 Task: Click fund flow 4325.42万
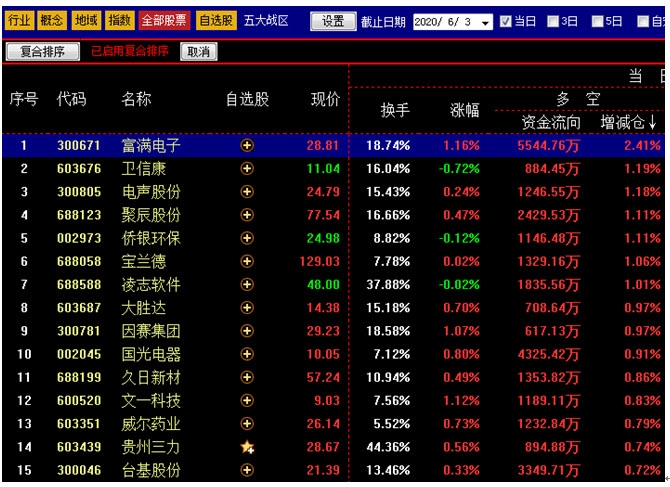coord(548,354)
